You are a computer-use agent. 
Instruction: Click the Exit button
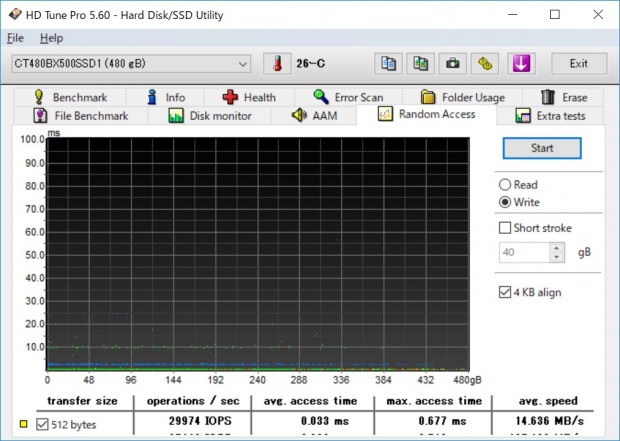579,64
